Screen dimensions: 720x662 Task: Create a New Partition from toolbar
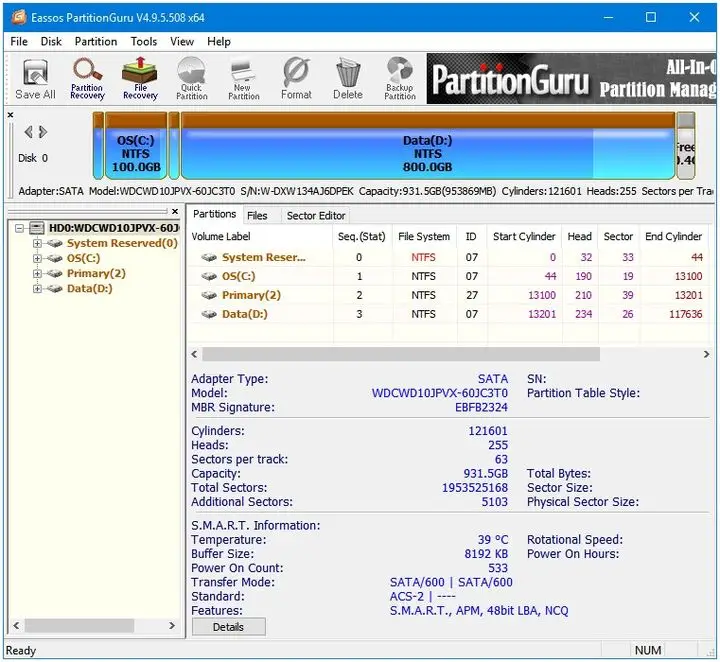[243, 79]
